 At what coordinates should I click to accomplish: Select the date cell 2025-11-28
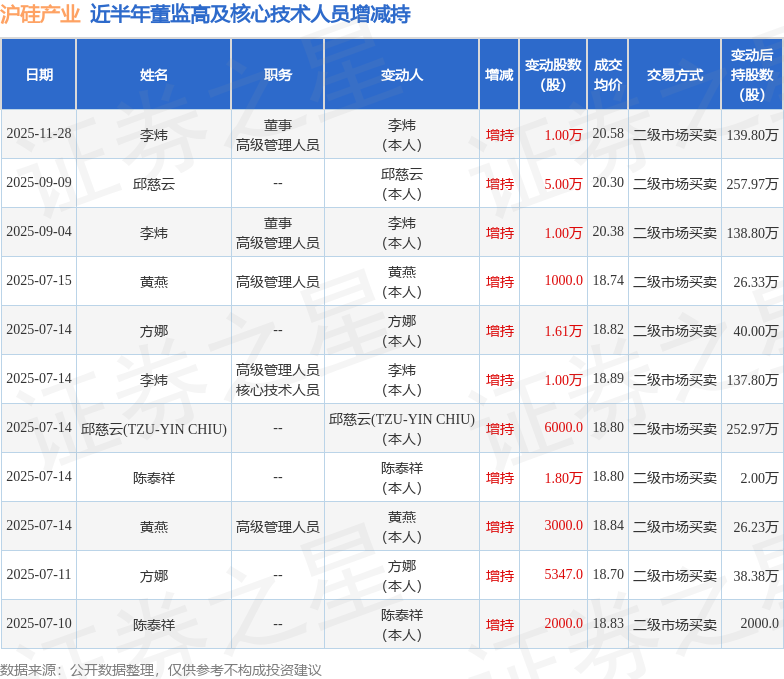(x=39, y=134)
